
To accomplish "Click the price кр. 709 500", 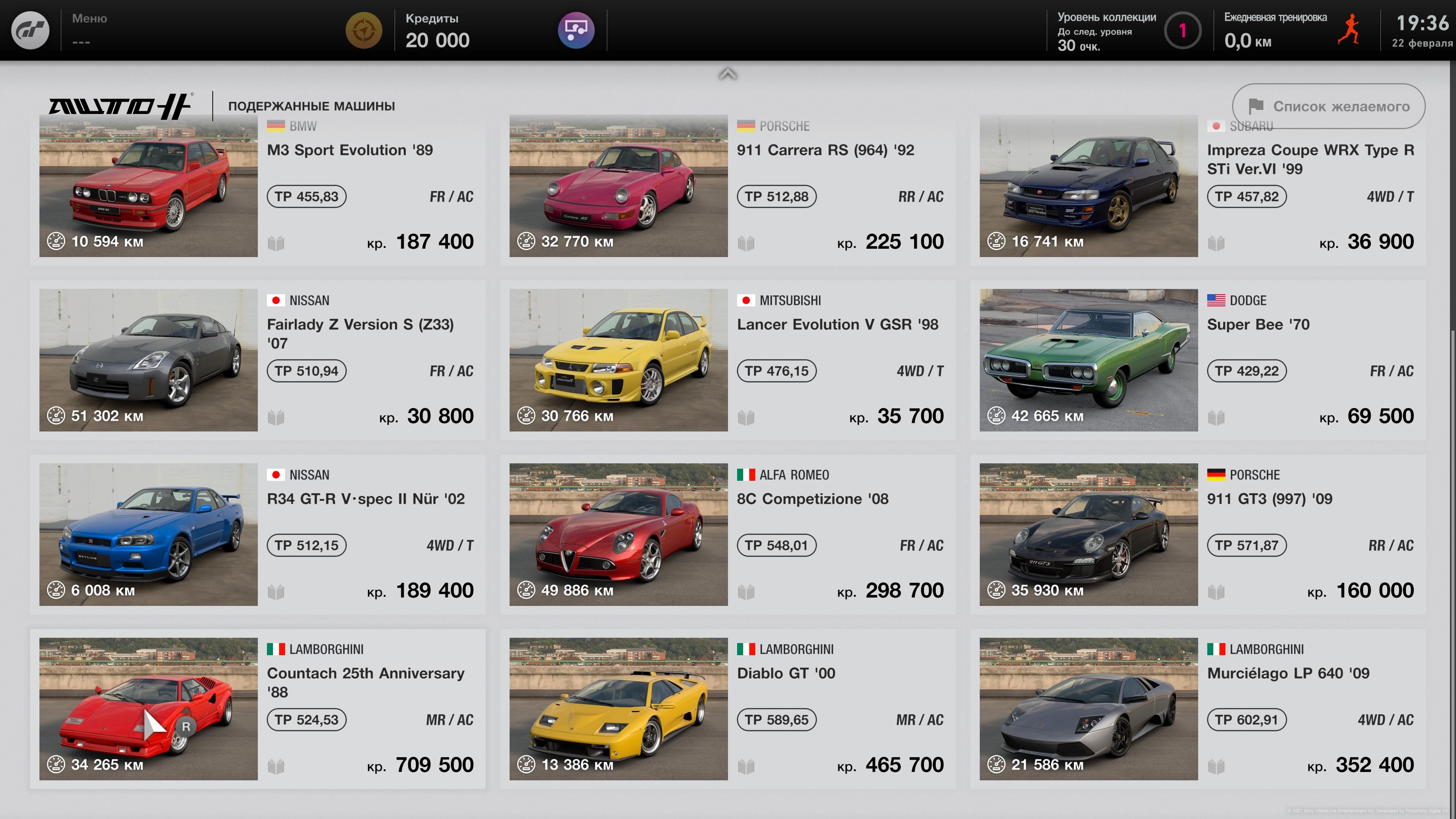I will tap(420, 765).
